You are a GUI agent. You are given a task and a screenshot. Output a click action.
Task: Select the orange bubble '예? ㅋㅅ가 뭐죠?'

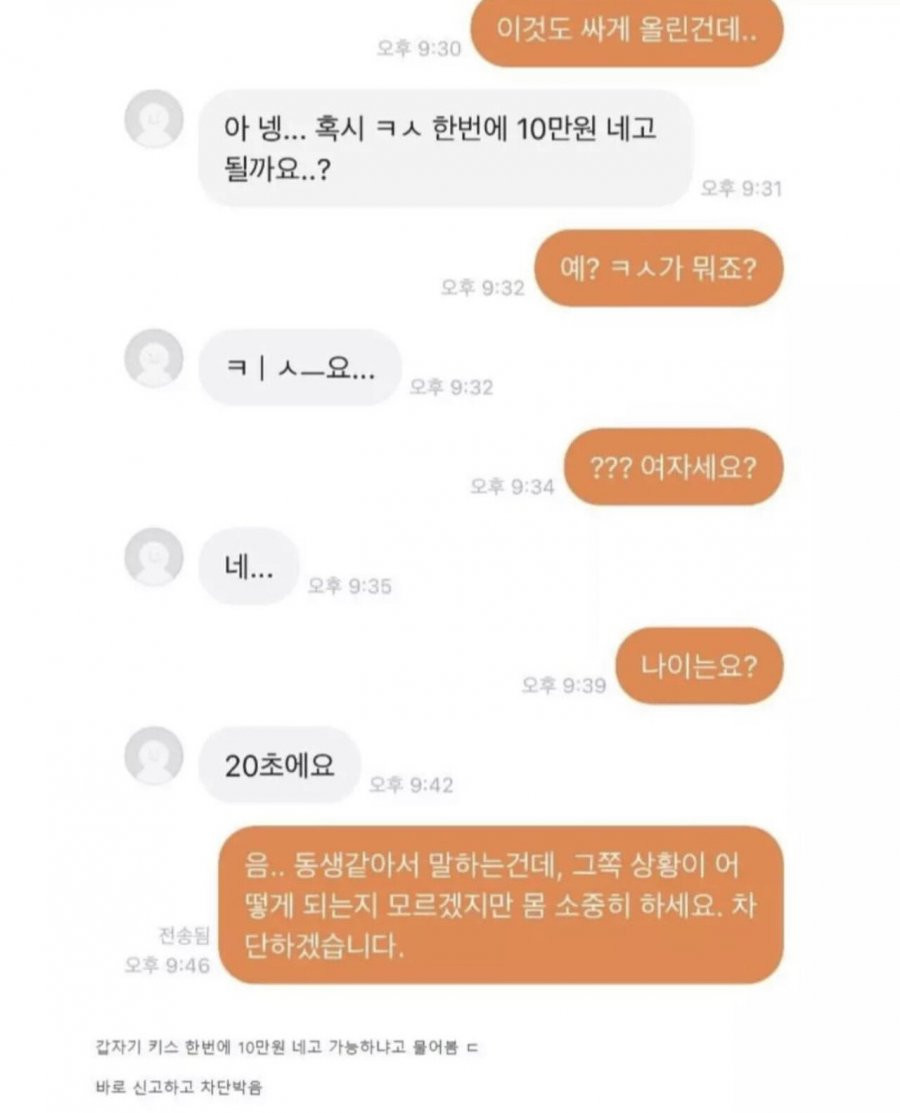659,268
